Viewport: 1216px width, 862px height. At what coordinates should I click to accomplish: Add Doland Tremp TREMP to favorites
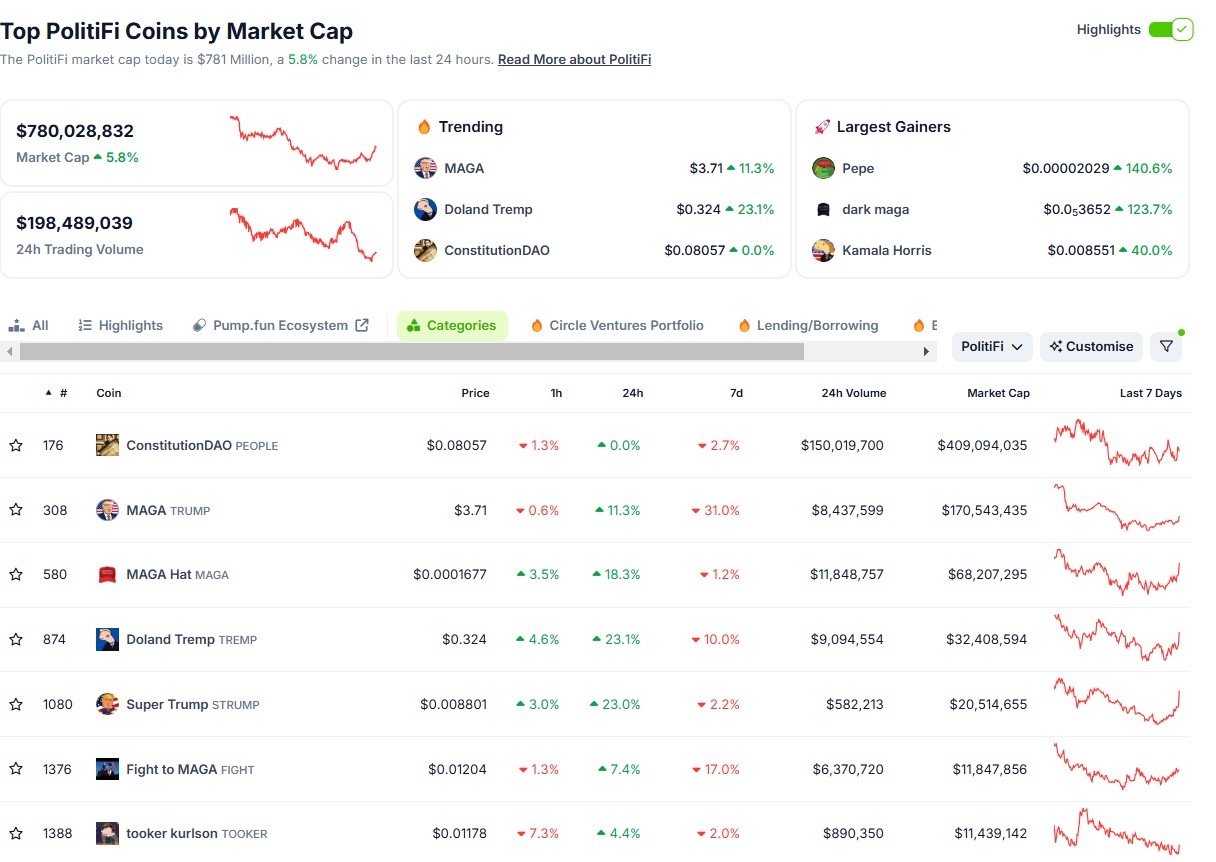[x=16, y=639]
